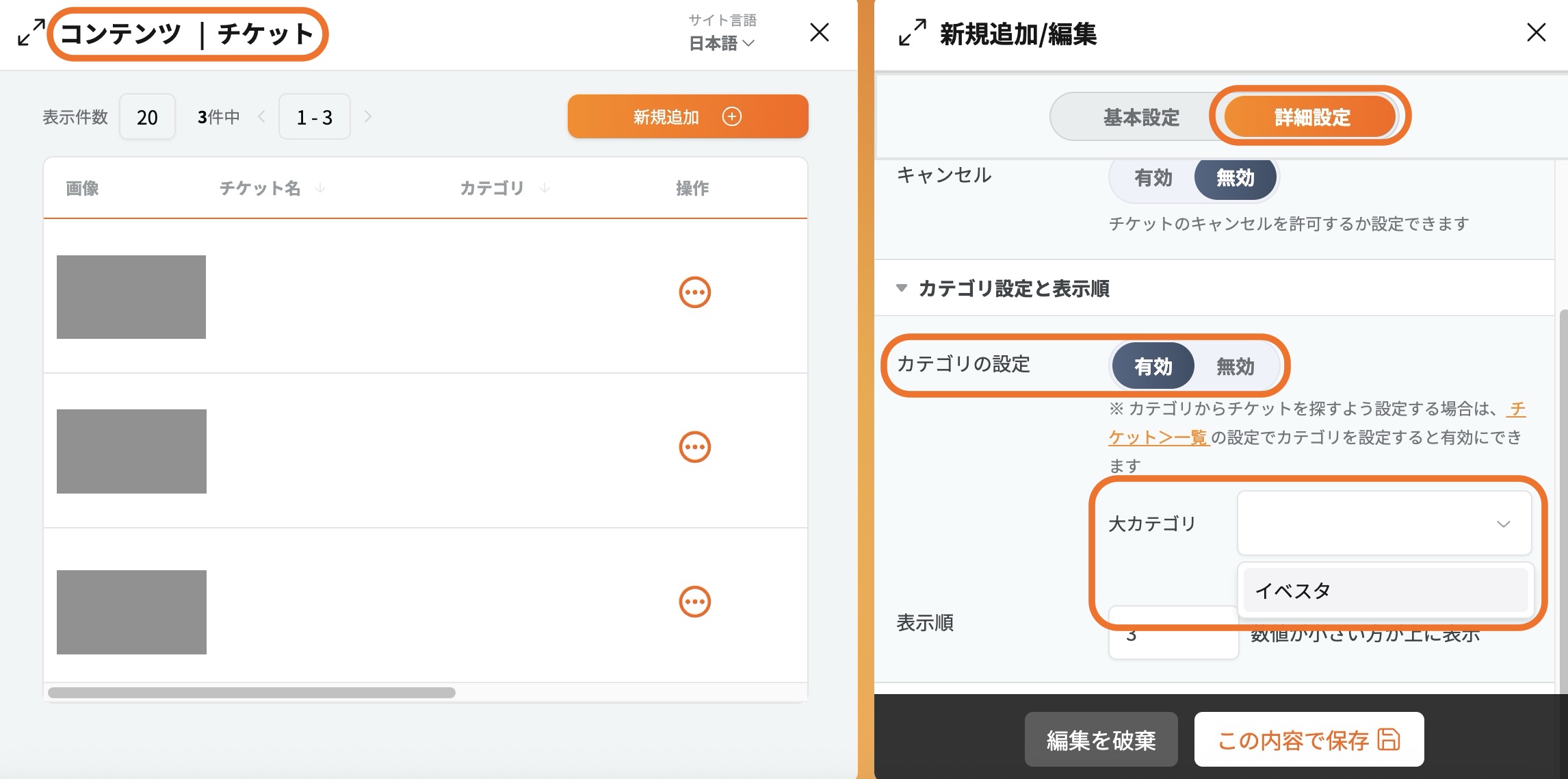Open the second ticket row's operation menu icon
Image resolution: width=1568 pixels, height=779 pixels.
pos(694,447)
